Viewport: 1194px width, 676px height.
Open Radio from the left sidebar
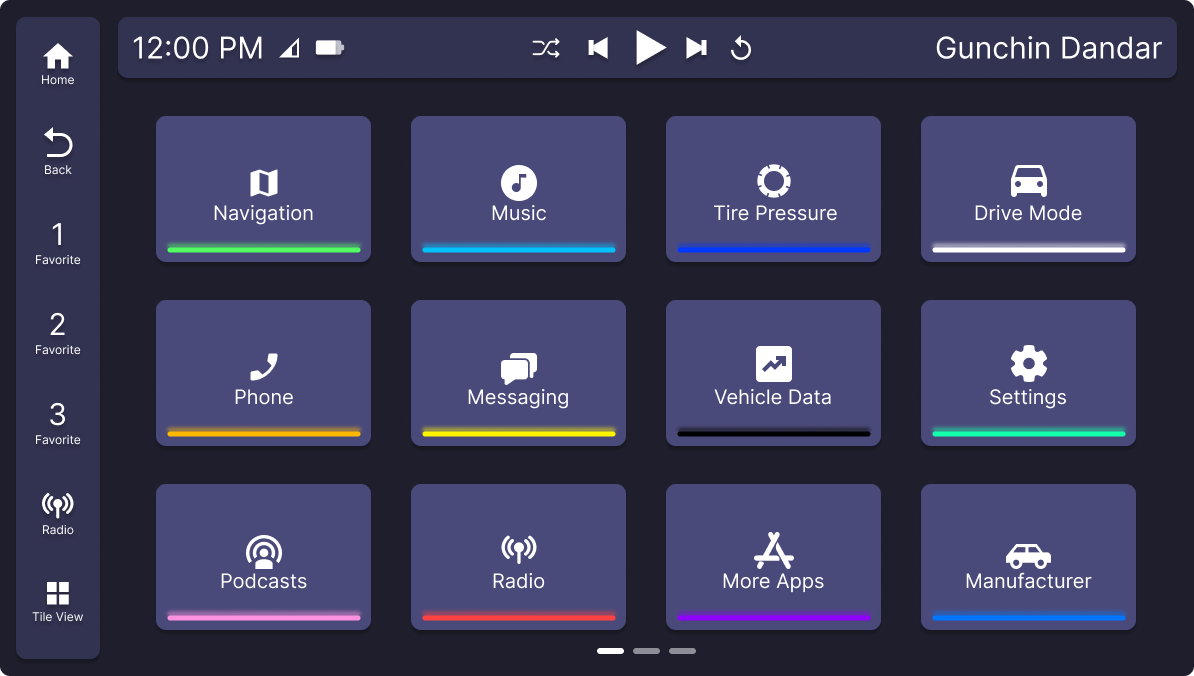[x=58, y=514]
